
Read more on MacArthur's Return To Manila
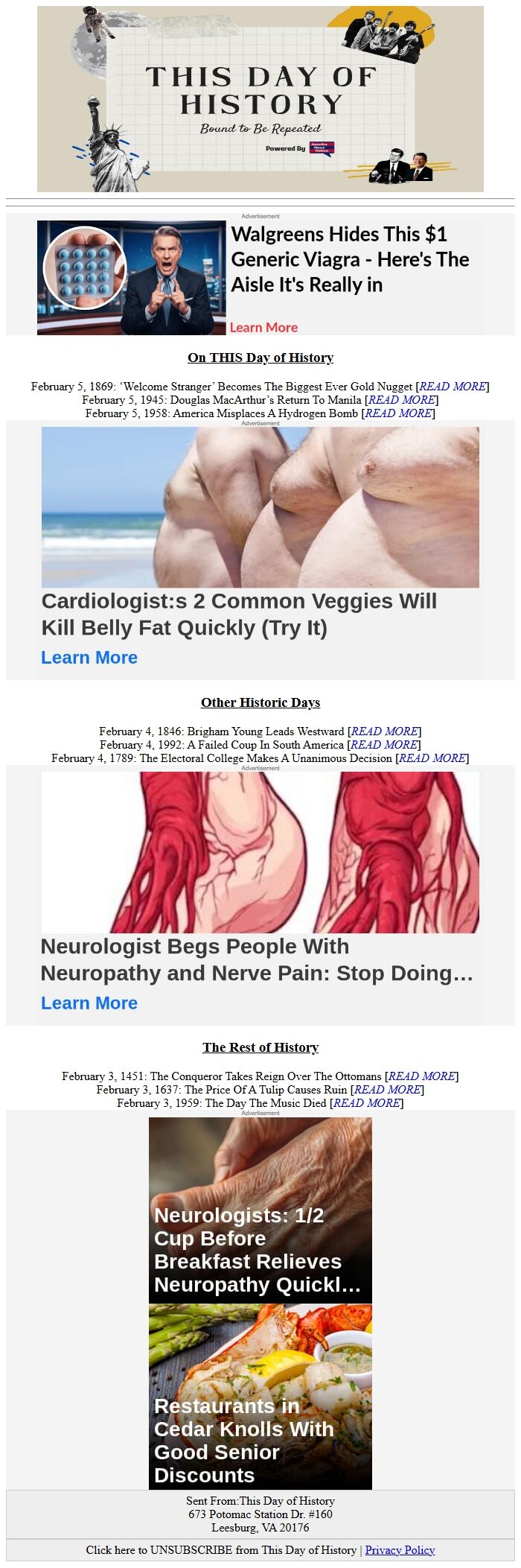[x=402, y=400]
